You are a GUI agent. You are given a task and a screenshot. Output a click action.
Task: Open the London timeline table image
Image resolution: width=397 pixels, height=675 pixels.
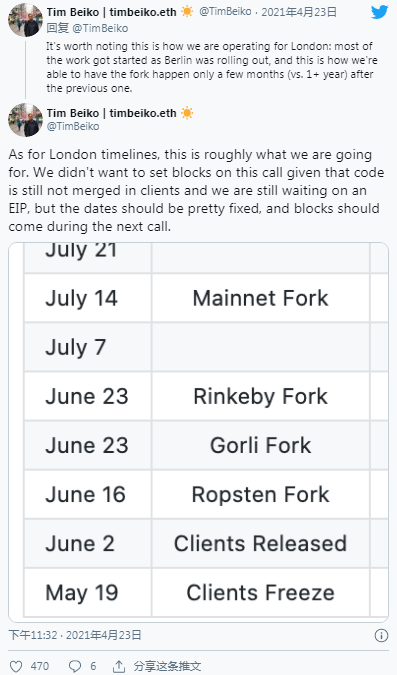pyautogui.click(x=198, y=432)
